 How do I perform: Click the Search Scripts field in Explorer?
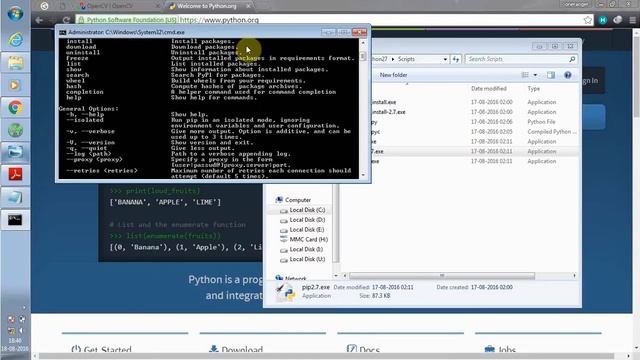tap(516, 59)
